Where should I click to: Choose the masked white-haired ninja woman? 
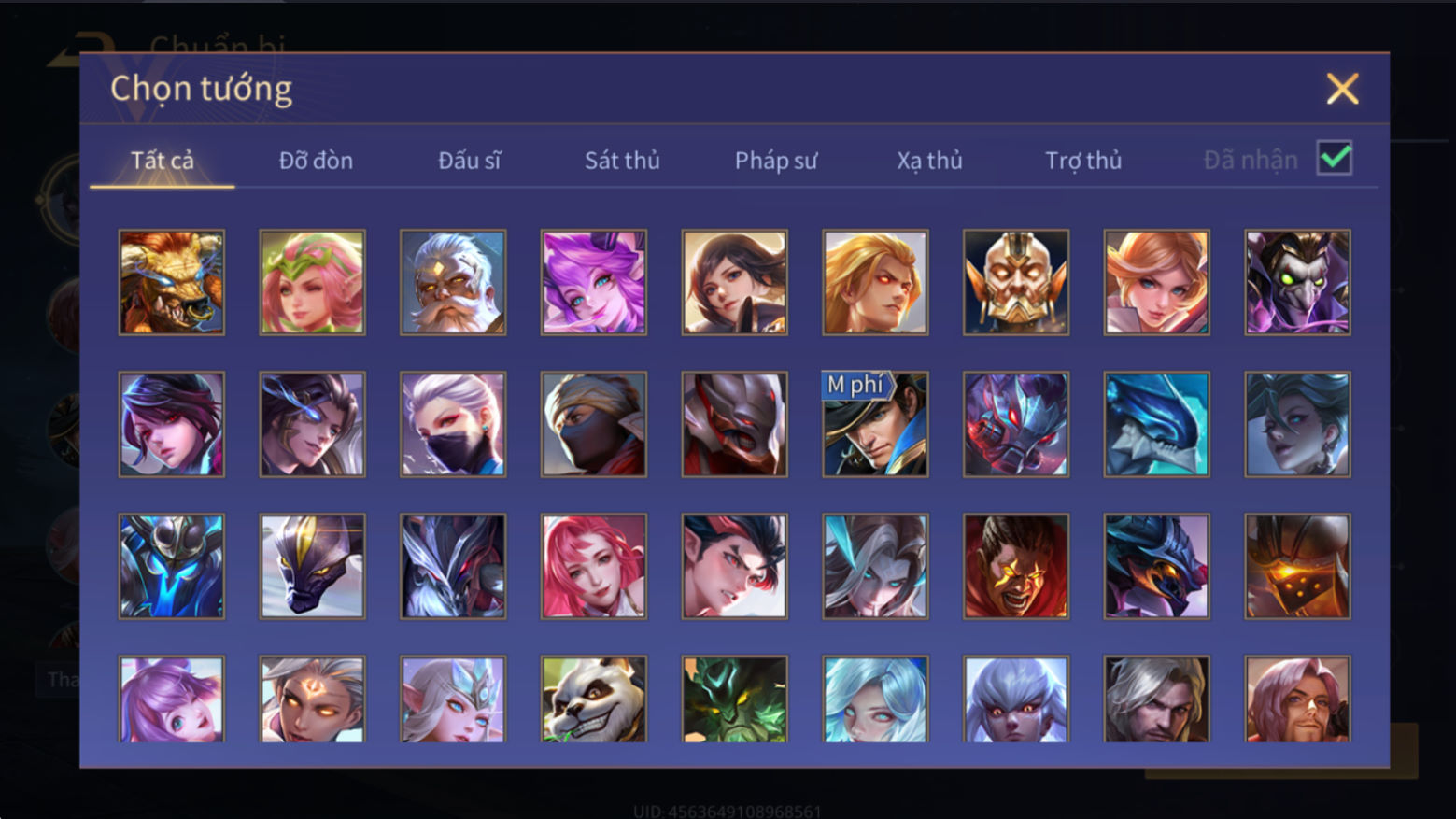(453, 424)
